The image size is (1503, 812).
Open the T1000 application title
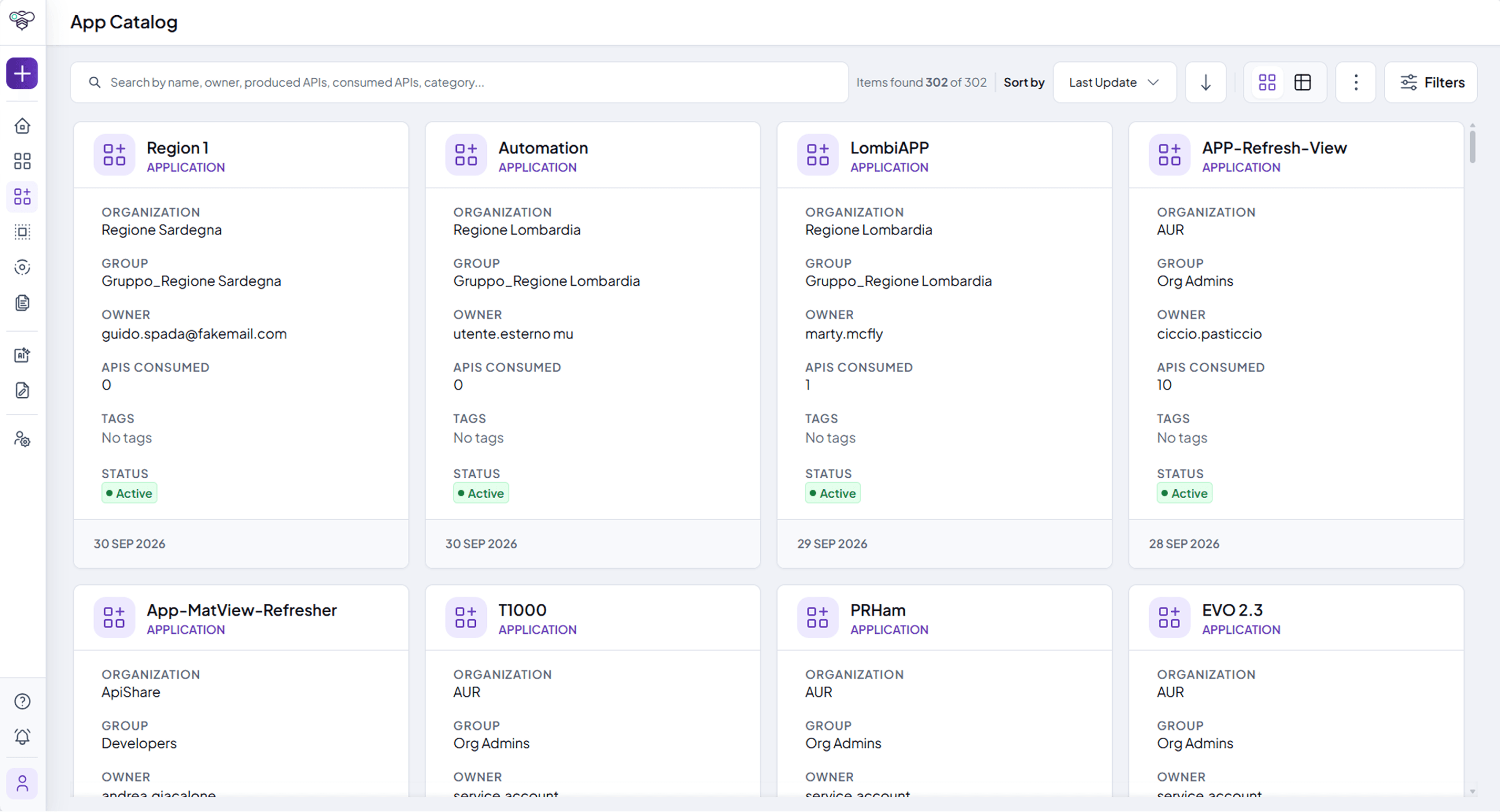pyautogui.click(x=523, y=610)
